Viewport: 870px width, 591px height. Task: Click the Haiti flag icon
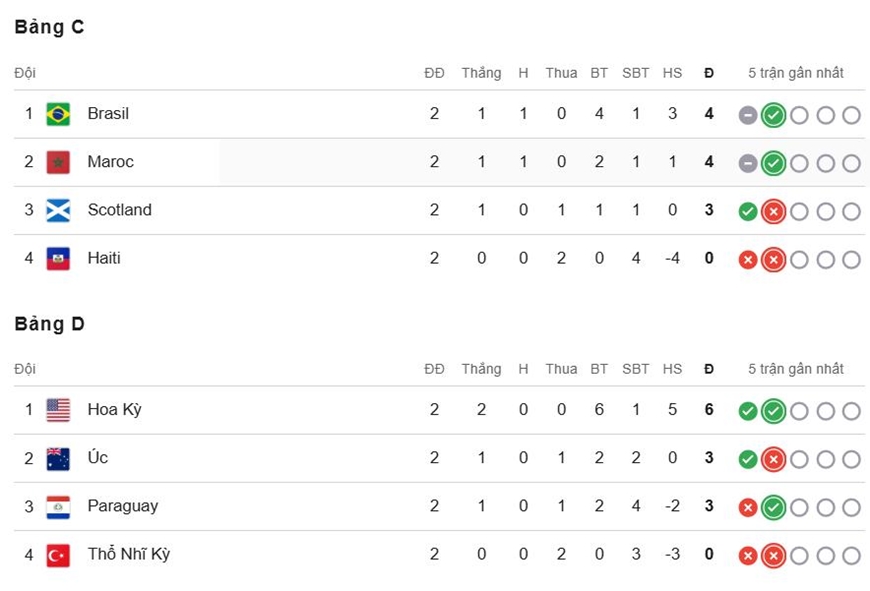coord(58,259)
